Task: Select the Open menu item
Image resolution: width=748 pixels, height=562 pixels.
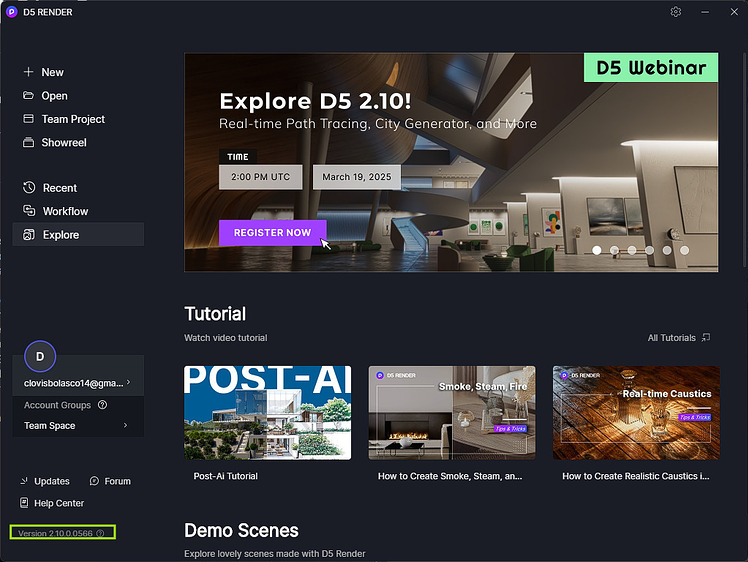Action: click(54, 95)
